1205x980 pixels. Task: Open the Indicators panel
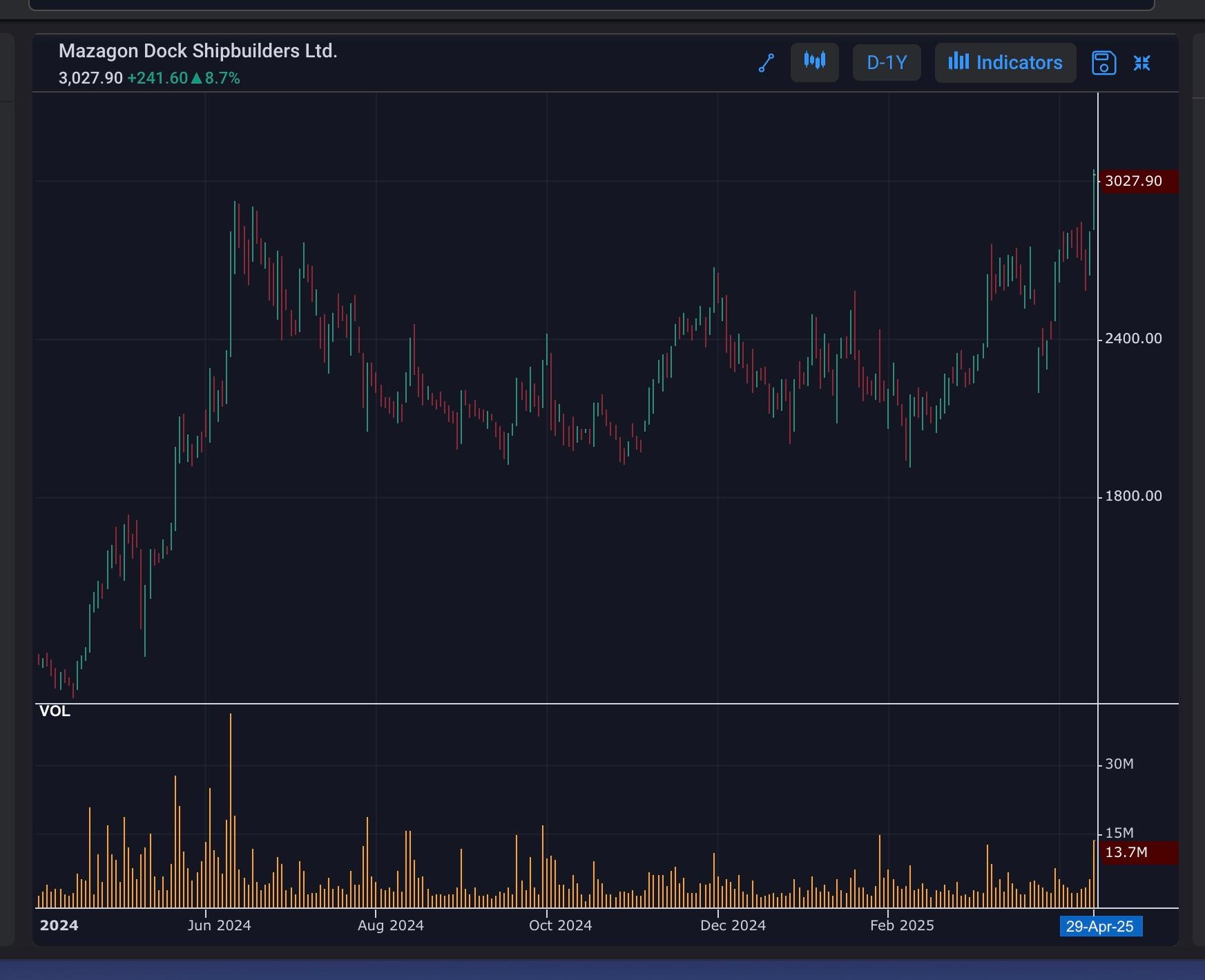pos(1005,62)
